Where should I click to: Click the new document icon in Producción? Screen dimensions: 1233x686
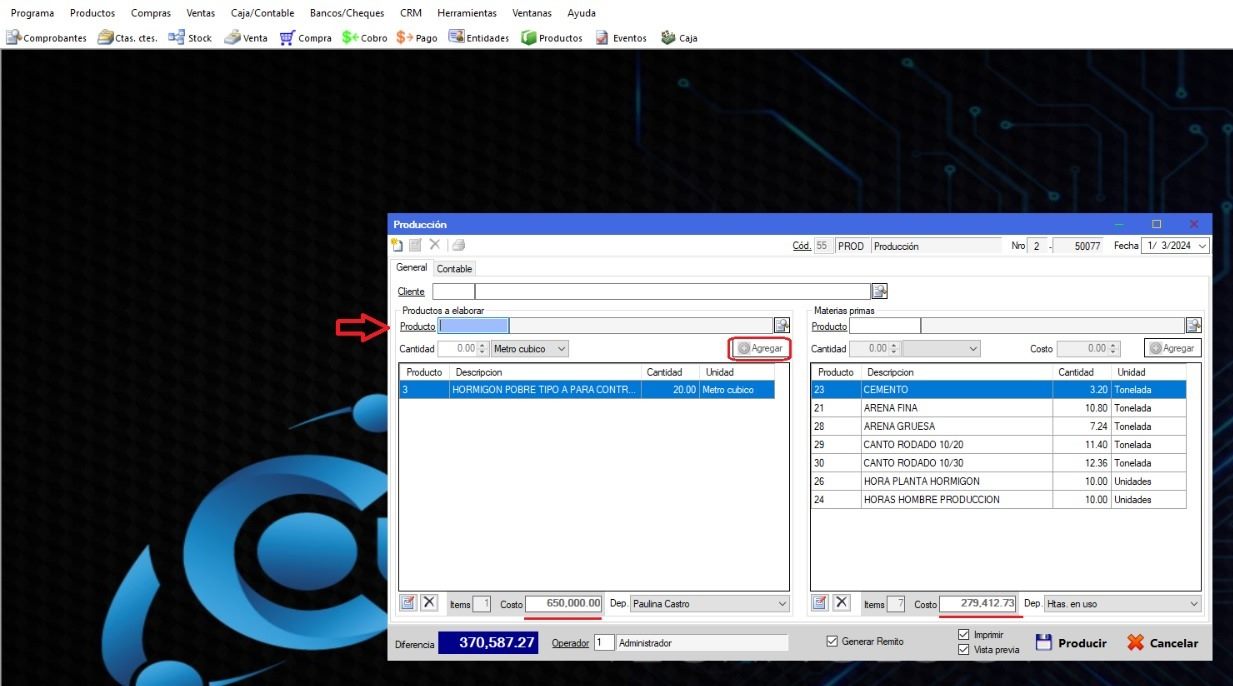click(x=397, y=245)
